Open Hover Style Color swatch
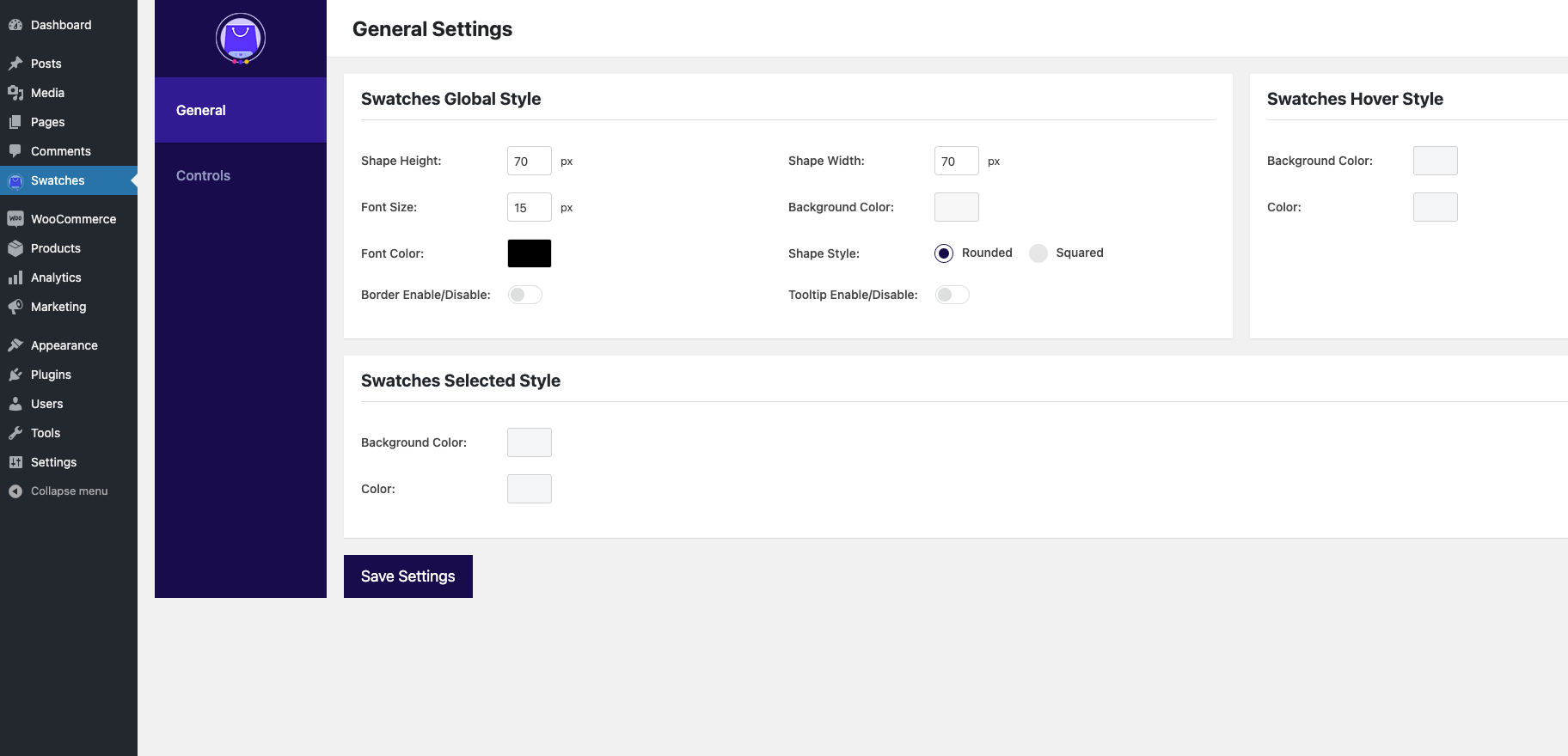Image resolution: width=1568 pixels, height=756 pixels. (x=1436, y=207)
